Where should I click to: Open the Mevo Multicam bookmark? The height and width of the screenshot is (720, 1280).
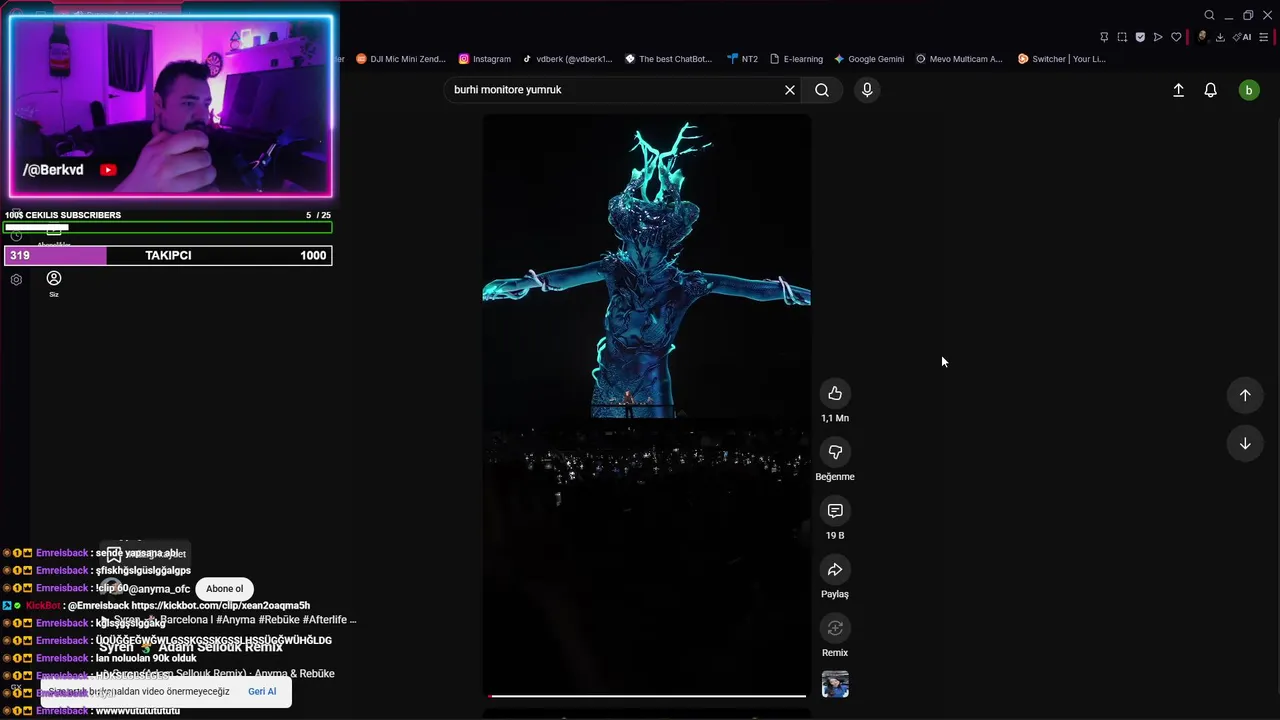tap(959, 59)
